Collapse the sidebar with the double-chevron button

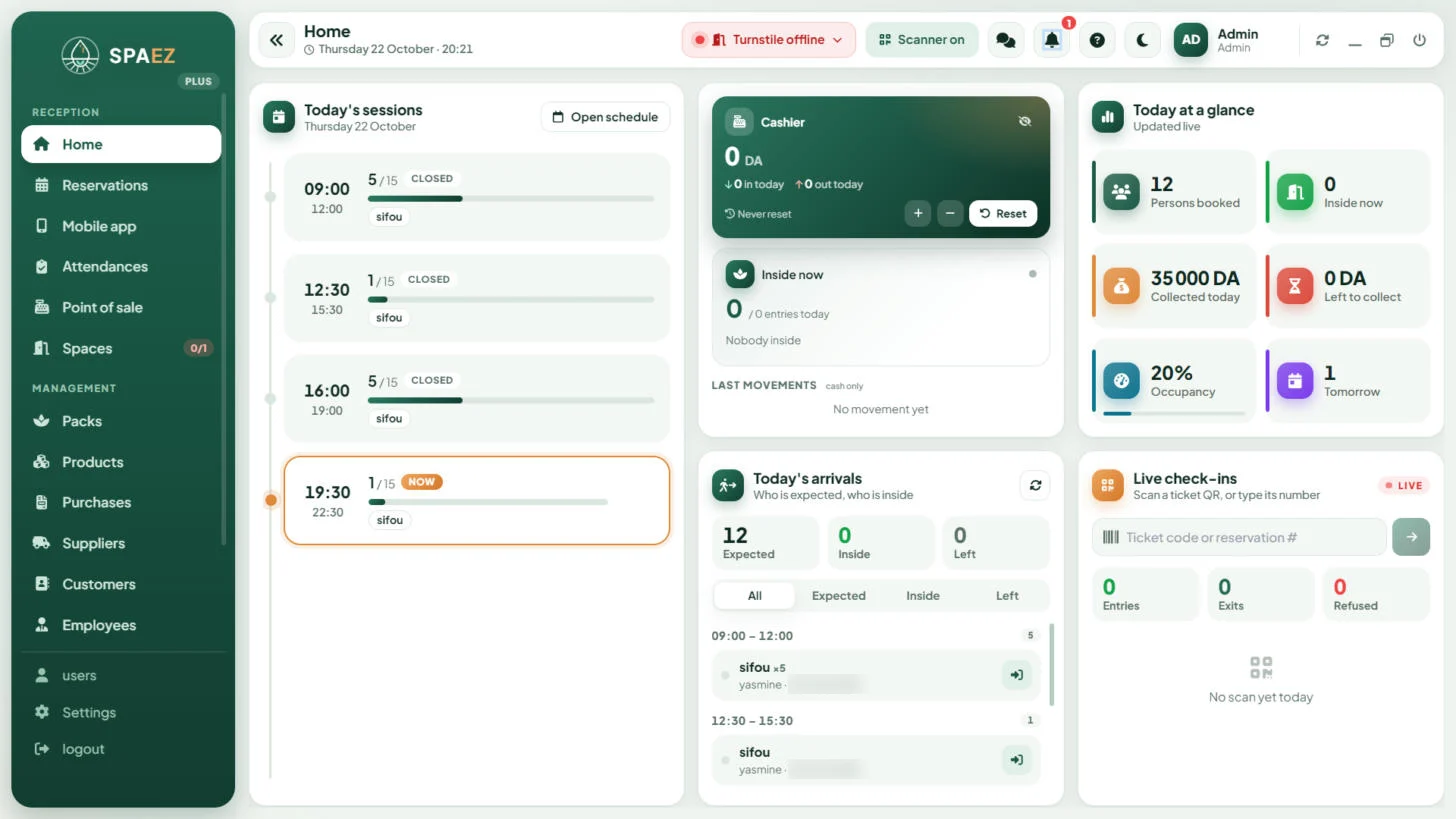click(x=276, y=40)
